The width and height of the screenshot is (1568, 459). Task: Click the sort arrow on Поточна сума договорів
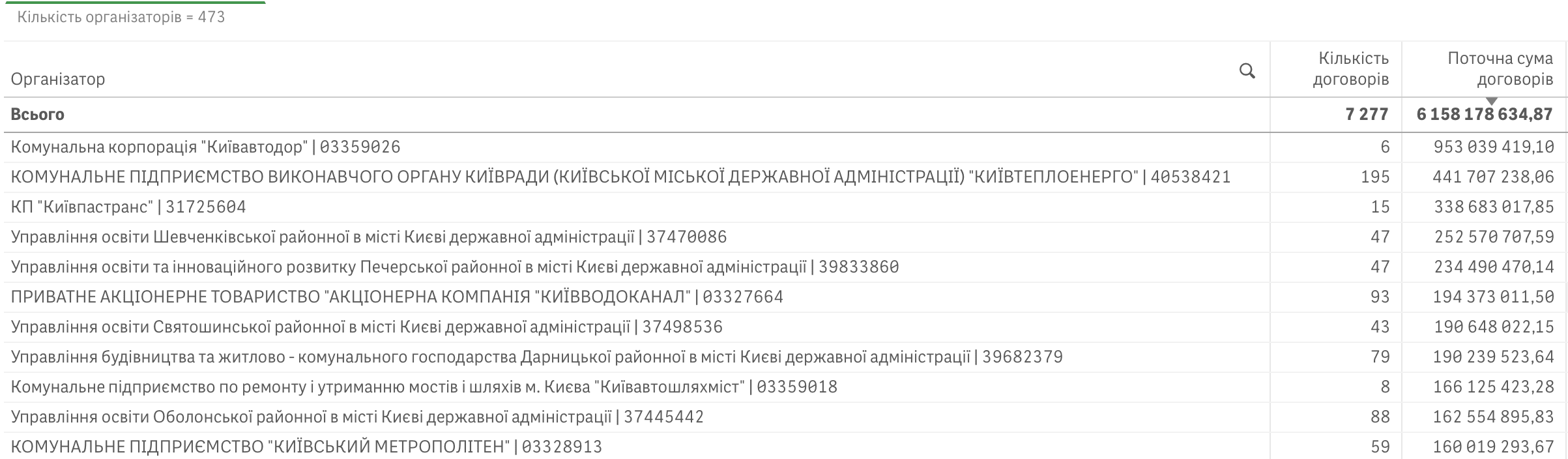click(x=1492, y=101)
